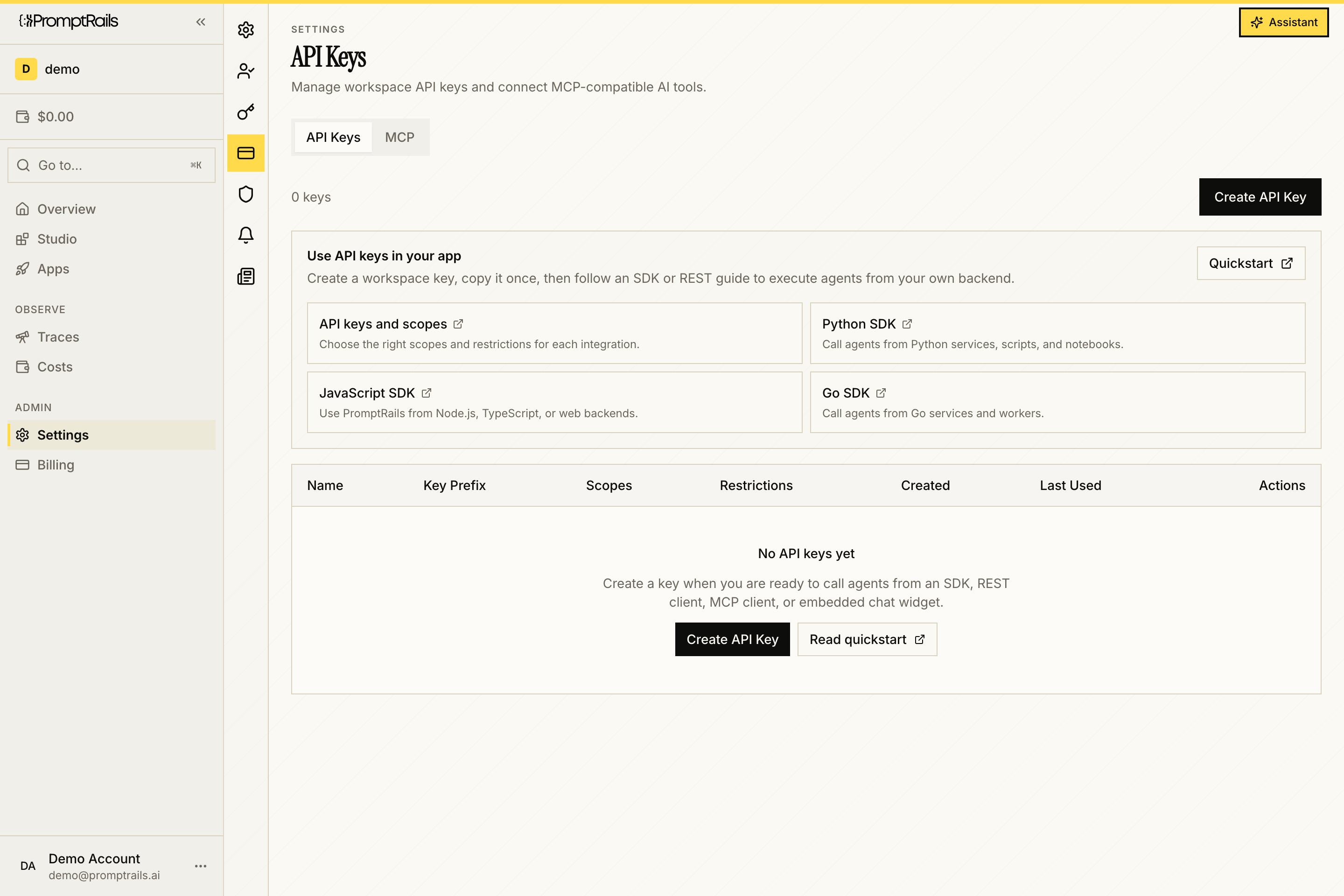The height and width of the screenshot is (896, 1344).
Task: Collapse the sidebar with double-chevron icon
Action: (x=201, y=22)
